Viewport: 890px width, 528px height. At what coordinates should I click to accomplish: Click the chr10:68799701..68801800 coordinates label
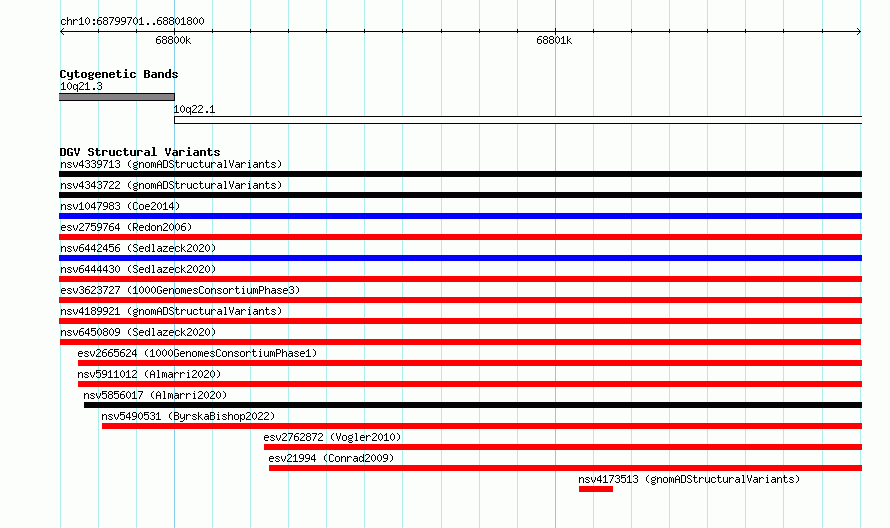coord(132,21)
